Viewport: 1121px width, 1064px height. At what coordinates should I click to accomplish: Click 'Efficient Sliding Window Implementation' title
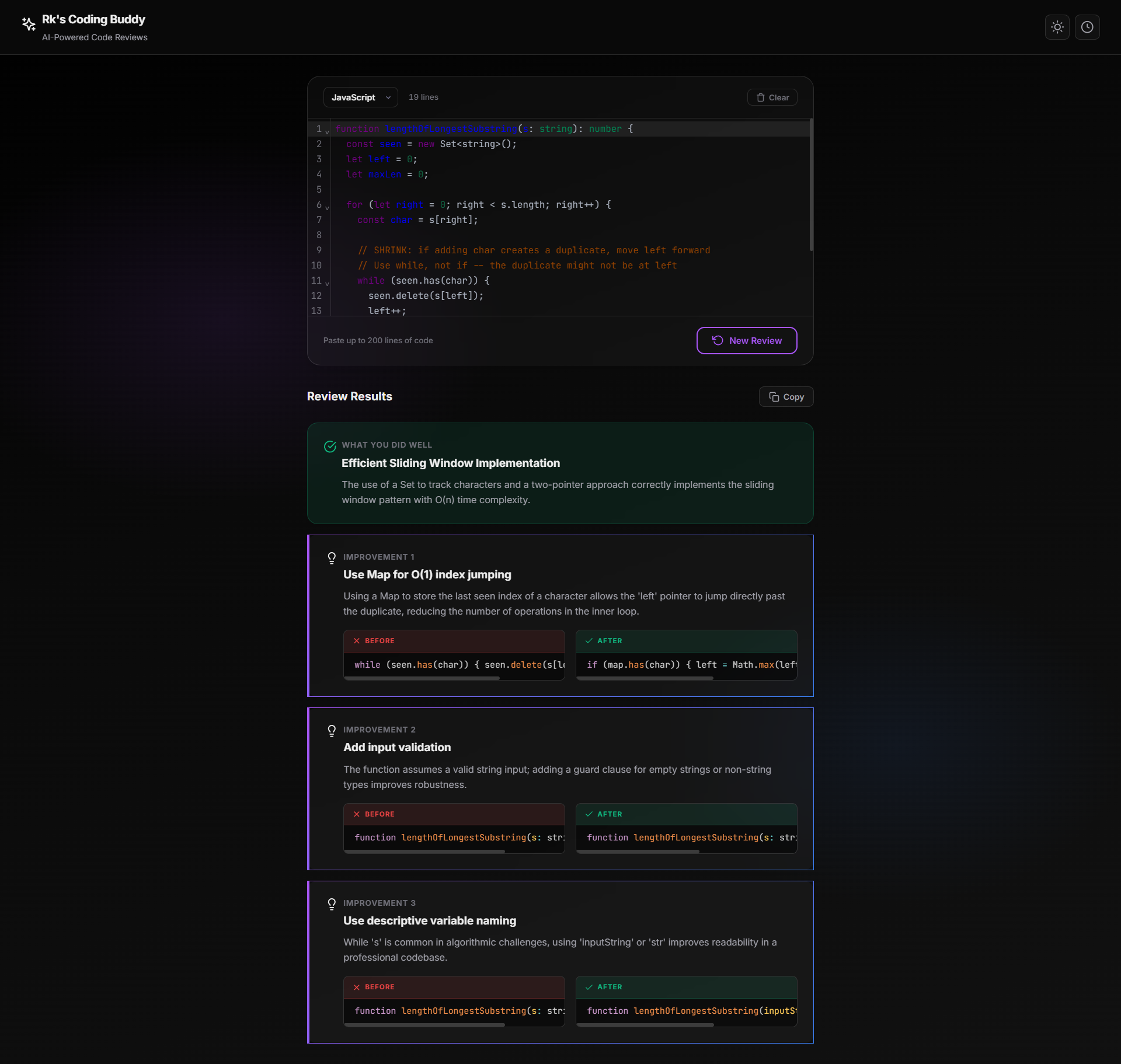(450, 463)
